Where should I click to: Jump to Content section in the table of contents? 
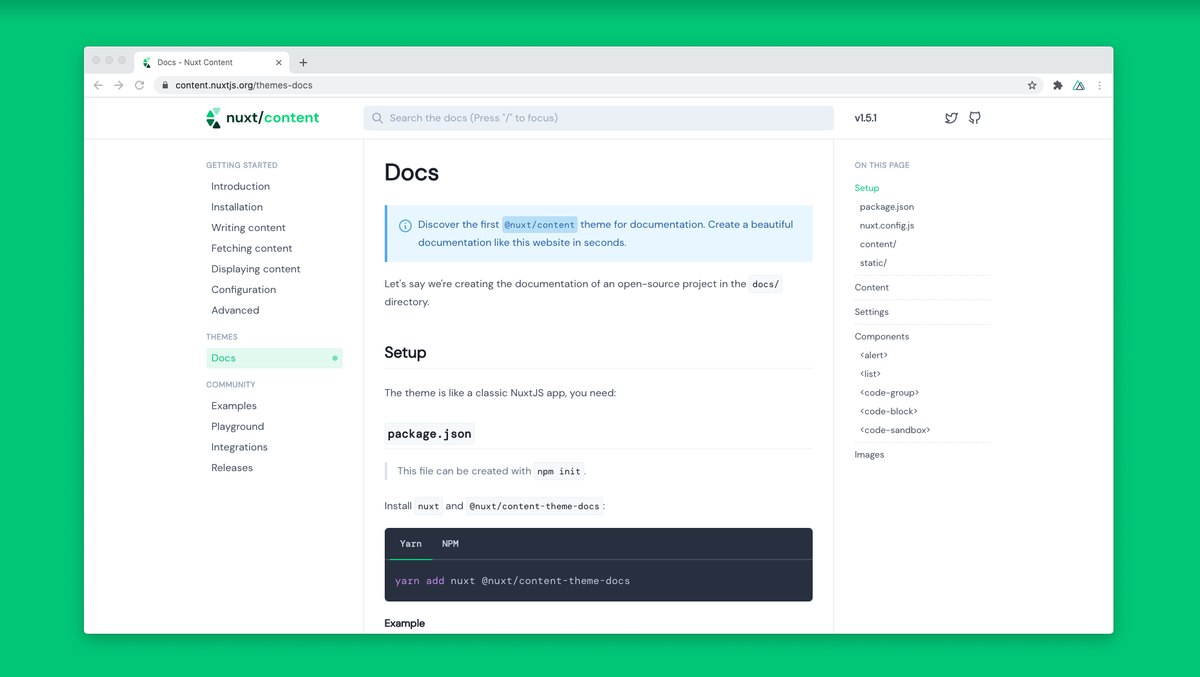[x=872, y=288]
